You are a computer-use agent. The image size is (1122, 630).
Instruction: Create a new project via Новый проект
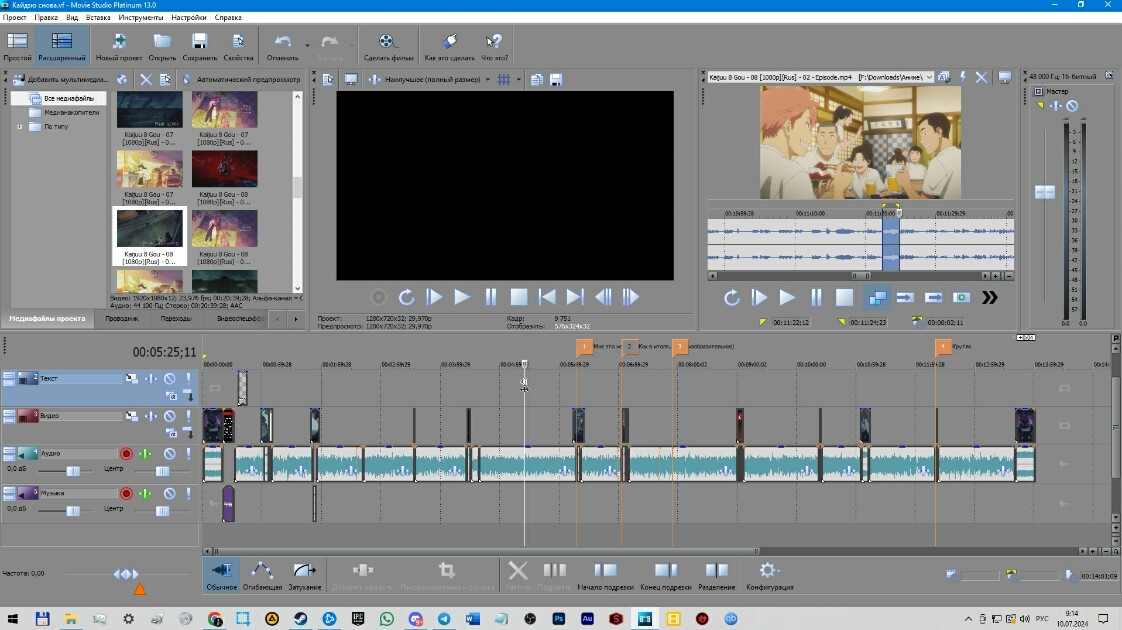point(119,47)
